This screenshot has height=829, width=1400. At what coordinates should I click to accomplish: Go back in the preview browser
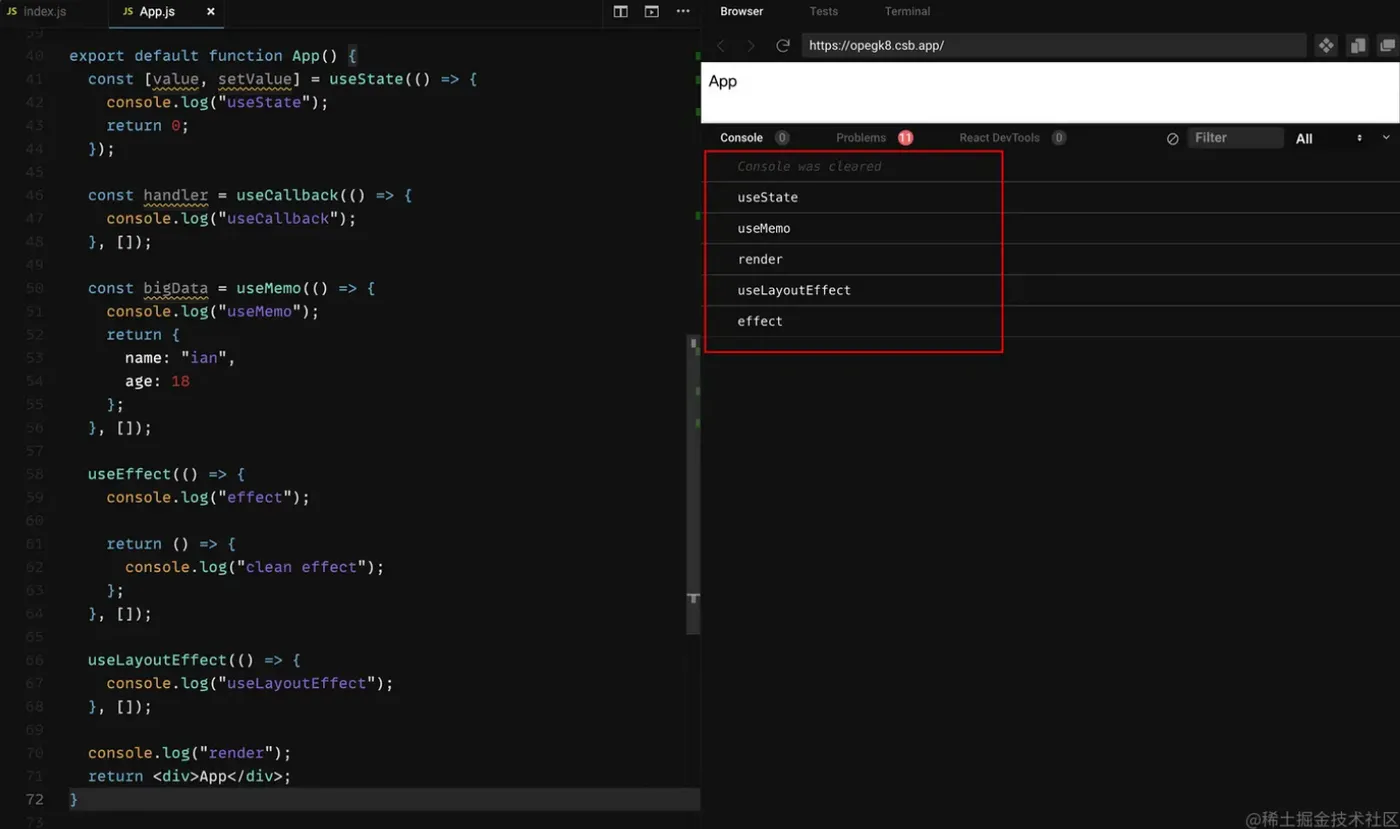tap(722, 46)
